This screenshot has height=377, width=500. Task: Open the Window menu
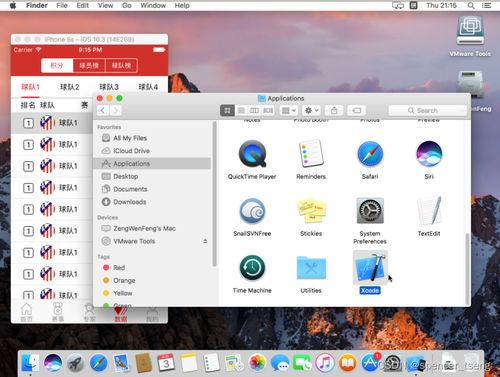coord(153,5)
